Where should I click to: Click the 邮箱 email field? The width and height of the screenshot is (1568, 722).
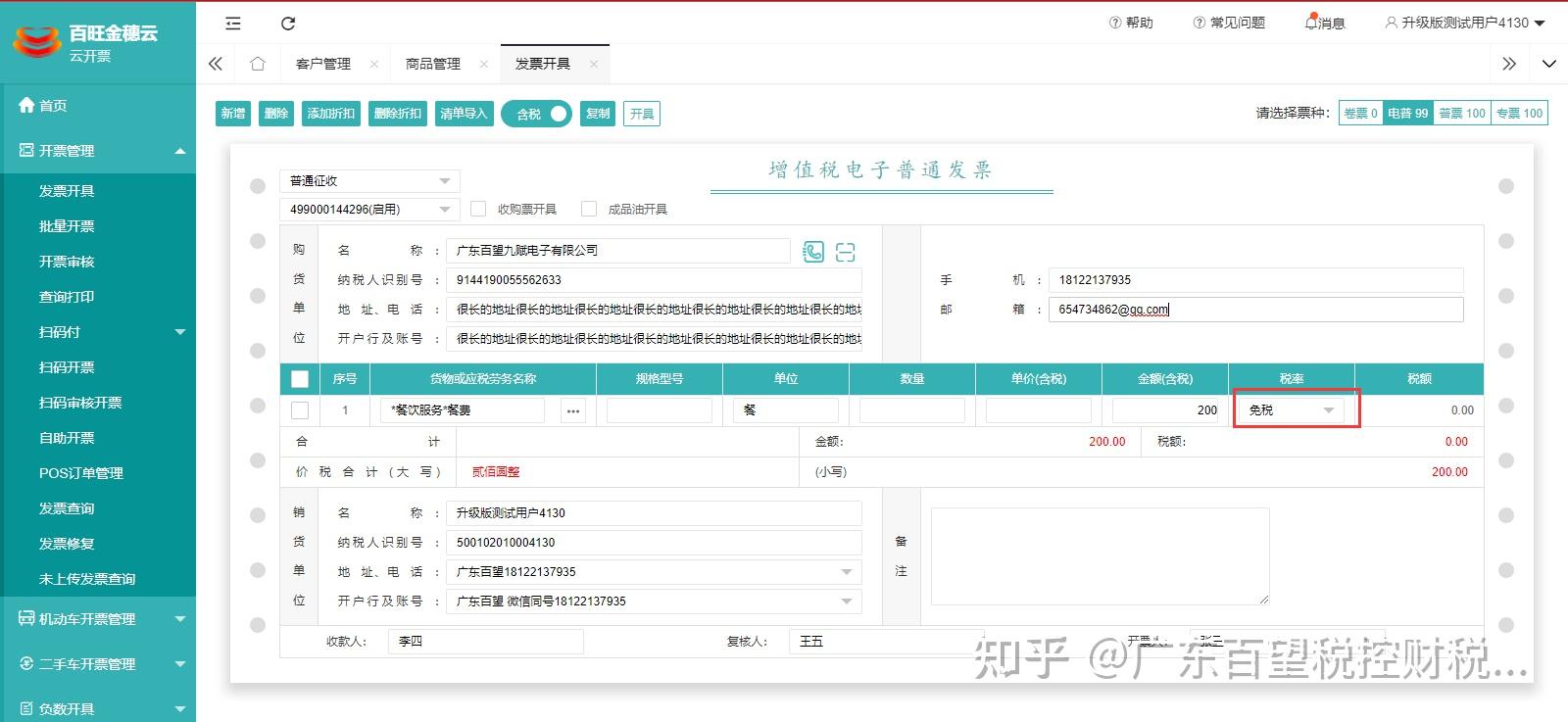1255,310
